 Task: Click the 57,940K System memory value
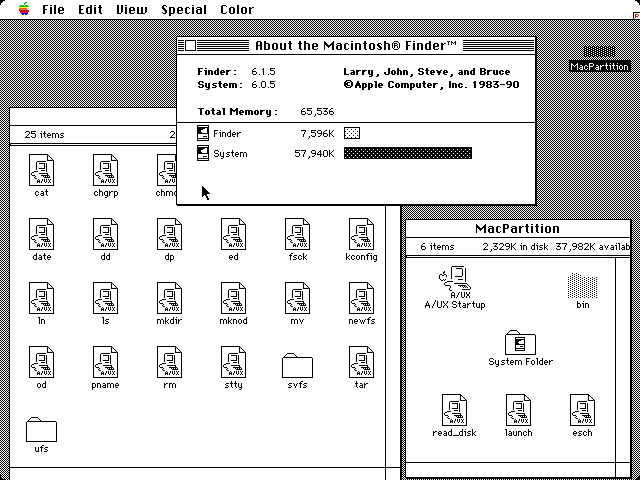[314, 154]
